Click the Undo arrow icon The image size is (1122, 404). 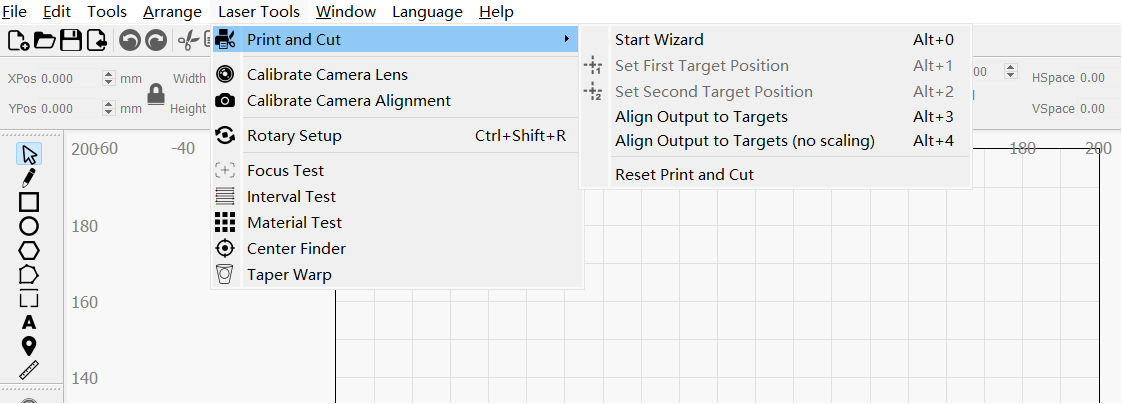[129, 40]
